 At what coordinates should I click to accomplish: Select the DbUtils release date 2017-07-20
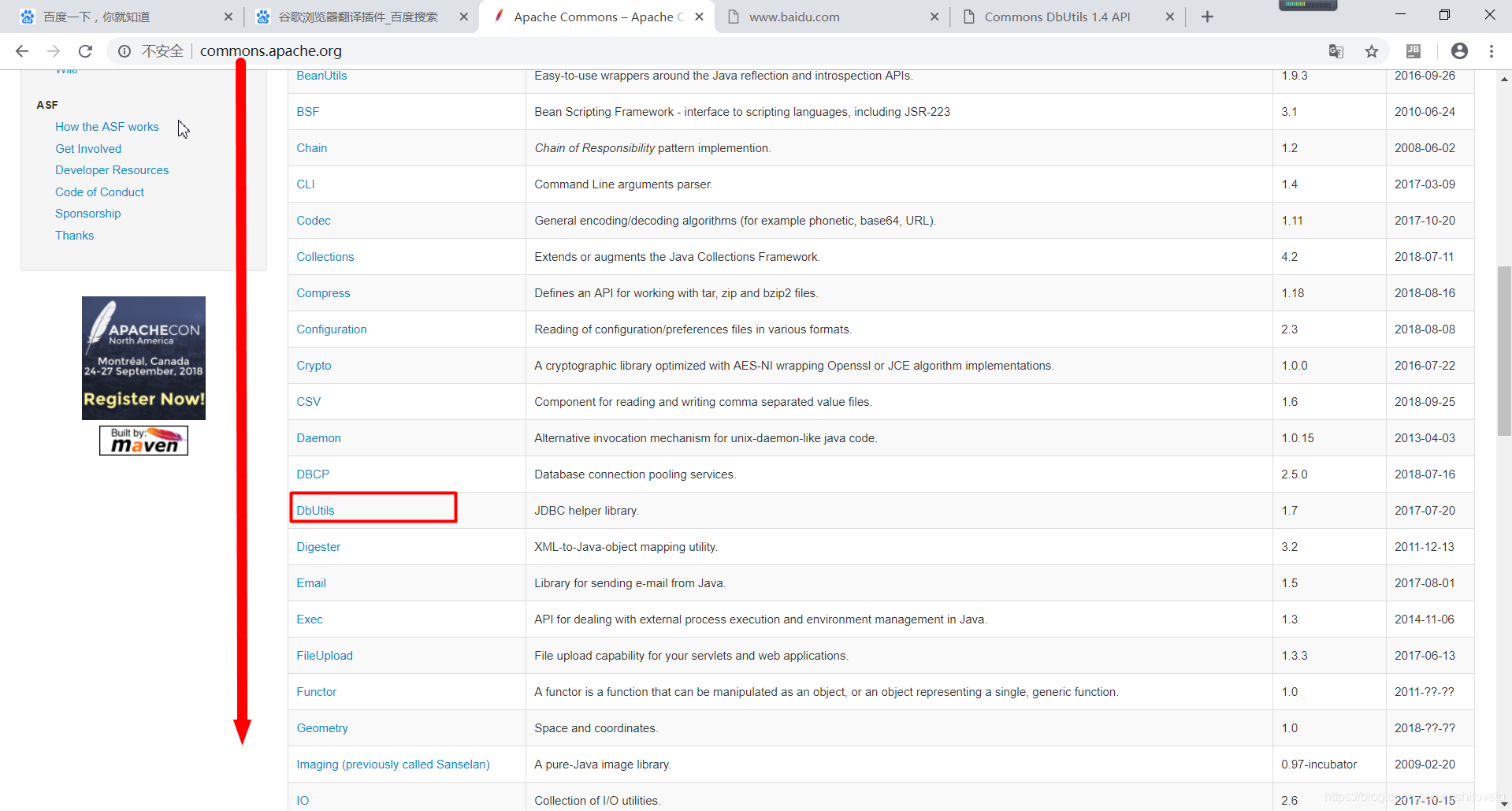click(x=1425, y=511)
